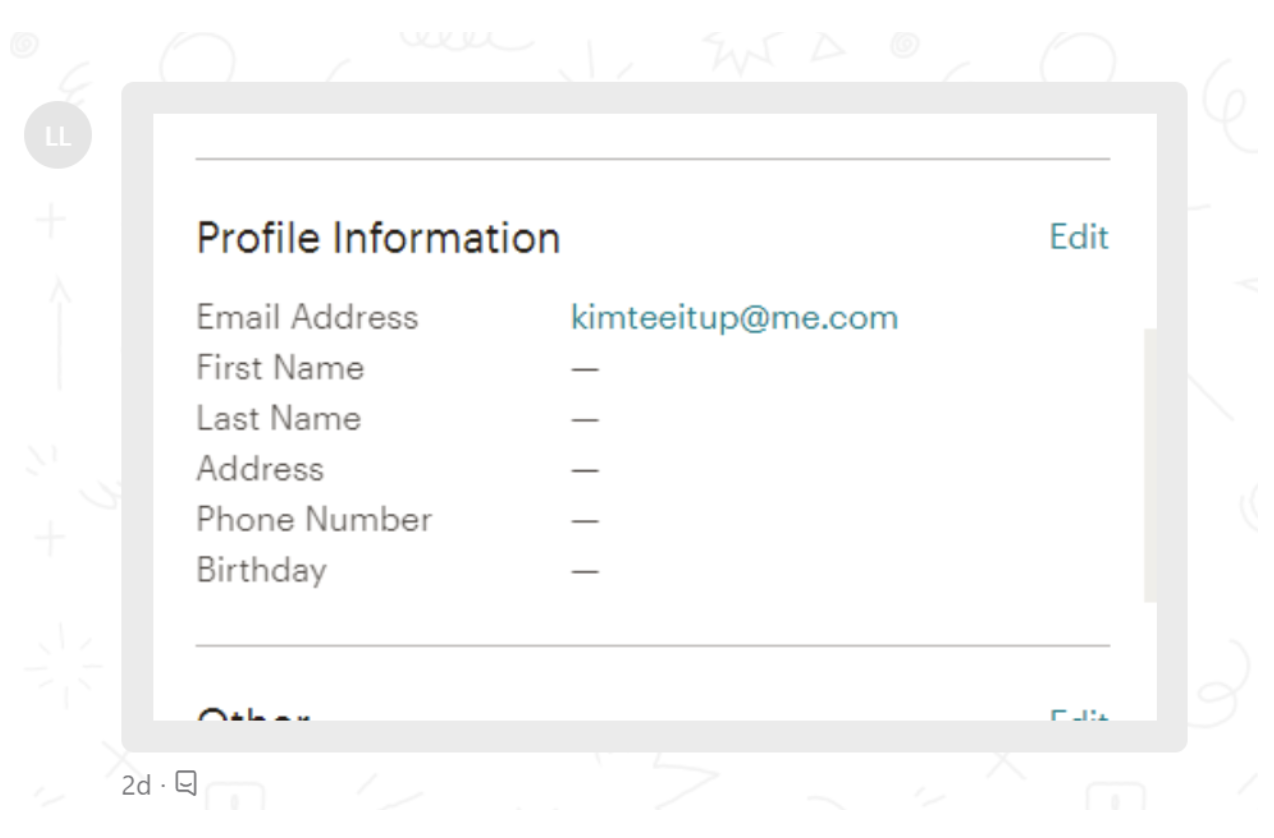Click the partially visible Edit link for Other

[x=1079, y=716]
